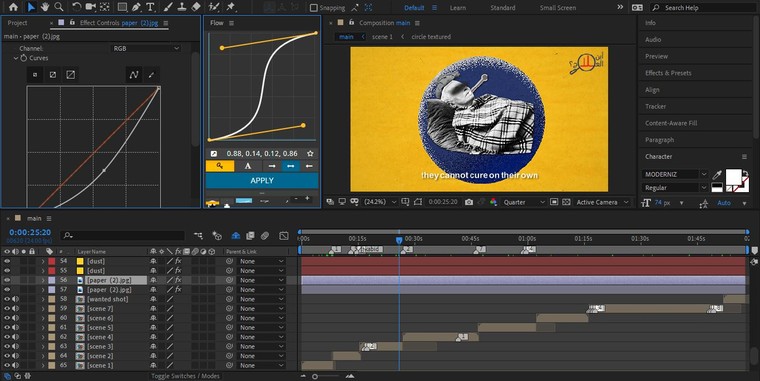Open the Regular font style dropdown

676,188
